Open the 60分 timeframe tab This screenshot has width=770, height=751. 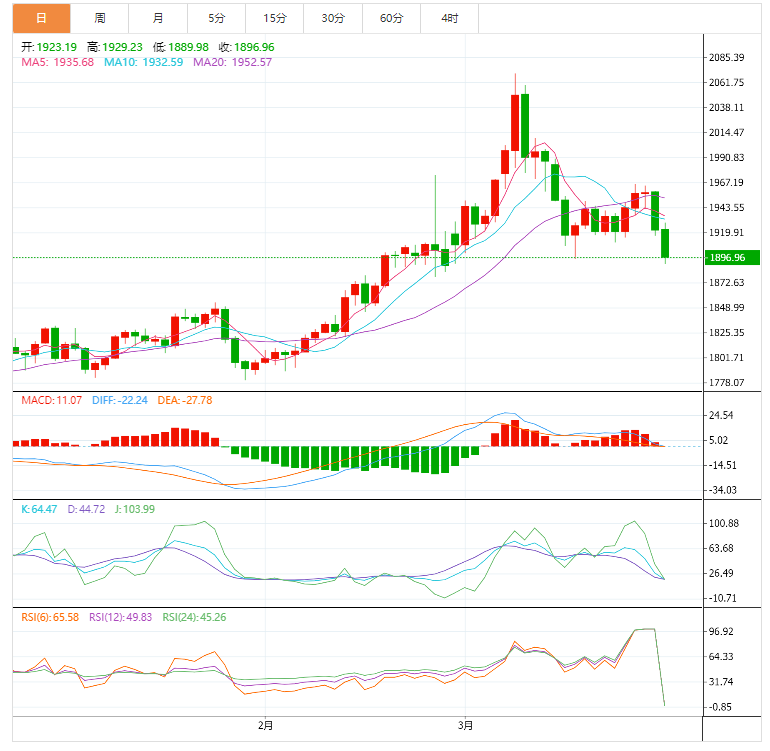click(x=391, y=18)
